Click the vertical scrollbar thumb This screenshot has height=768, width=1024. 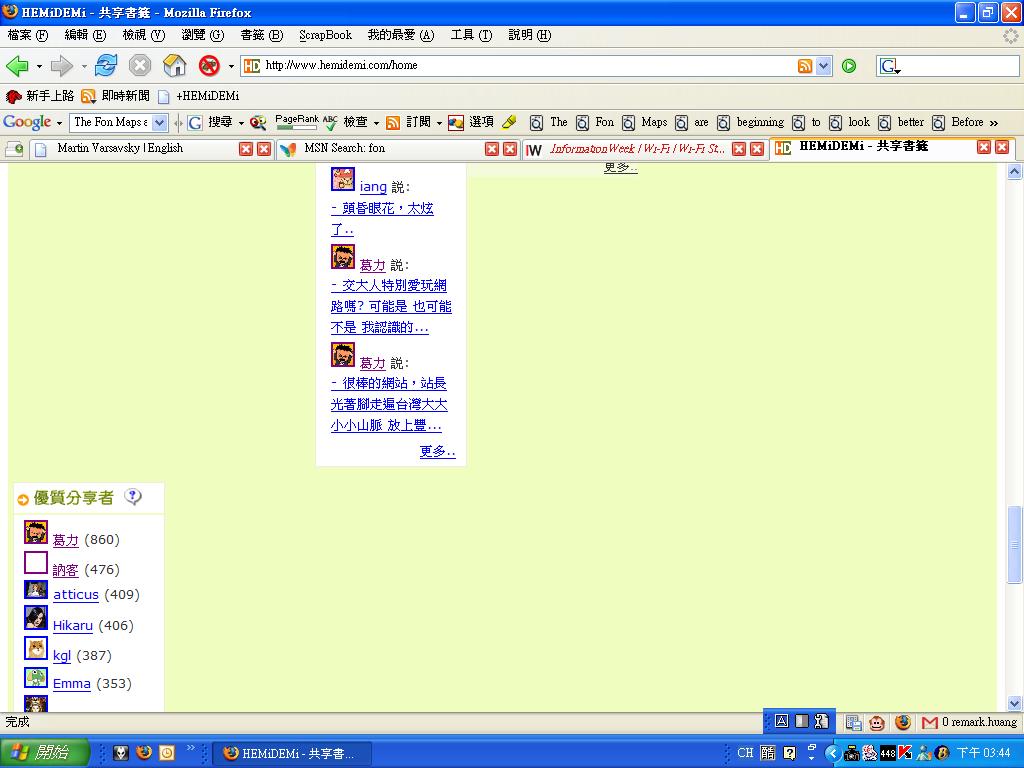1015,545
